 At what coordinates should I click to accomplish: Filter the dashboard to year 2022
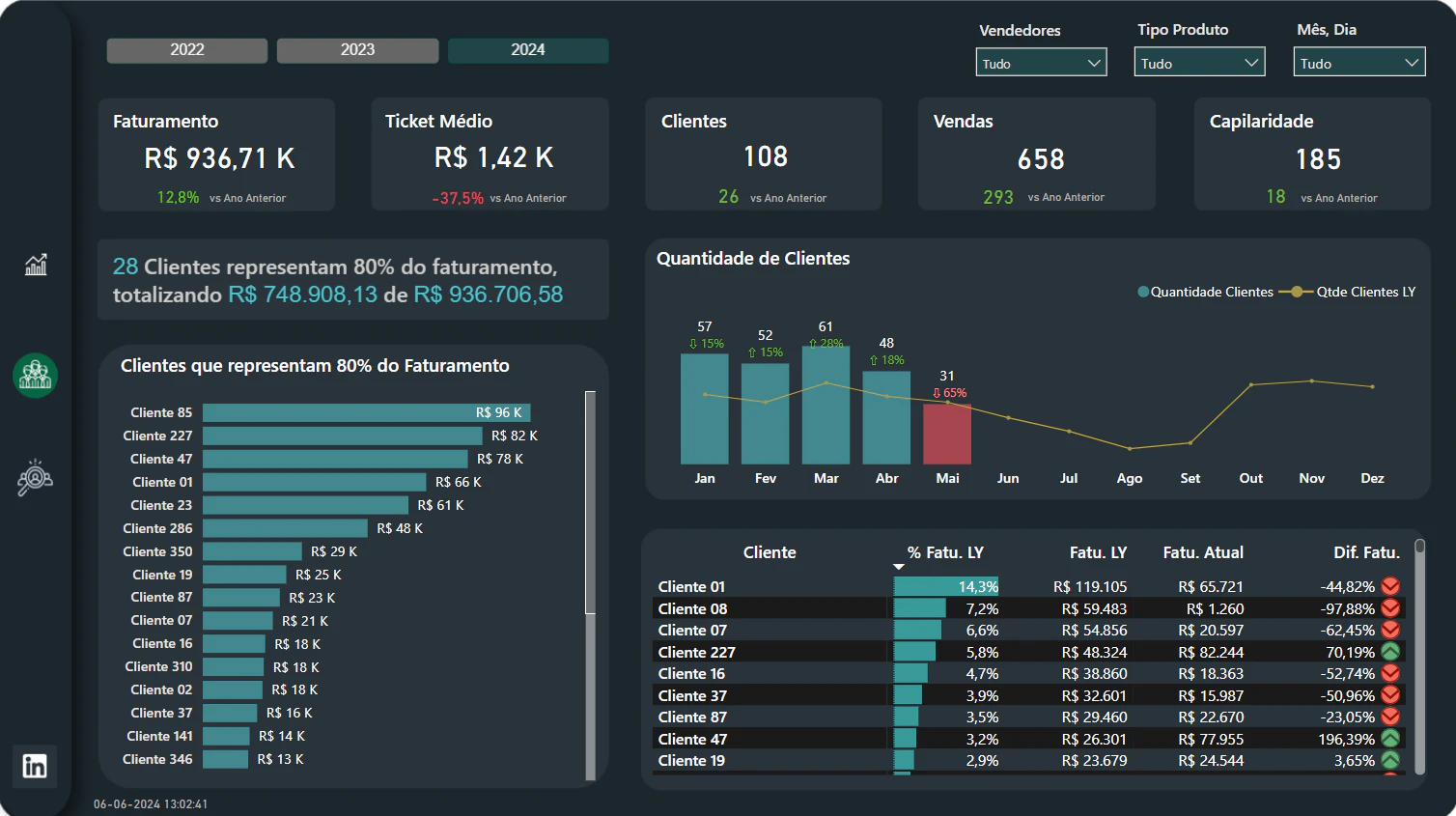pyautogui.click(x=187, y=50)
